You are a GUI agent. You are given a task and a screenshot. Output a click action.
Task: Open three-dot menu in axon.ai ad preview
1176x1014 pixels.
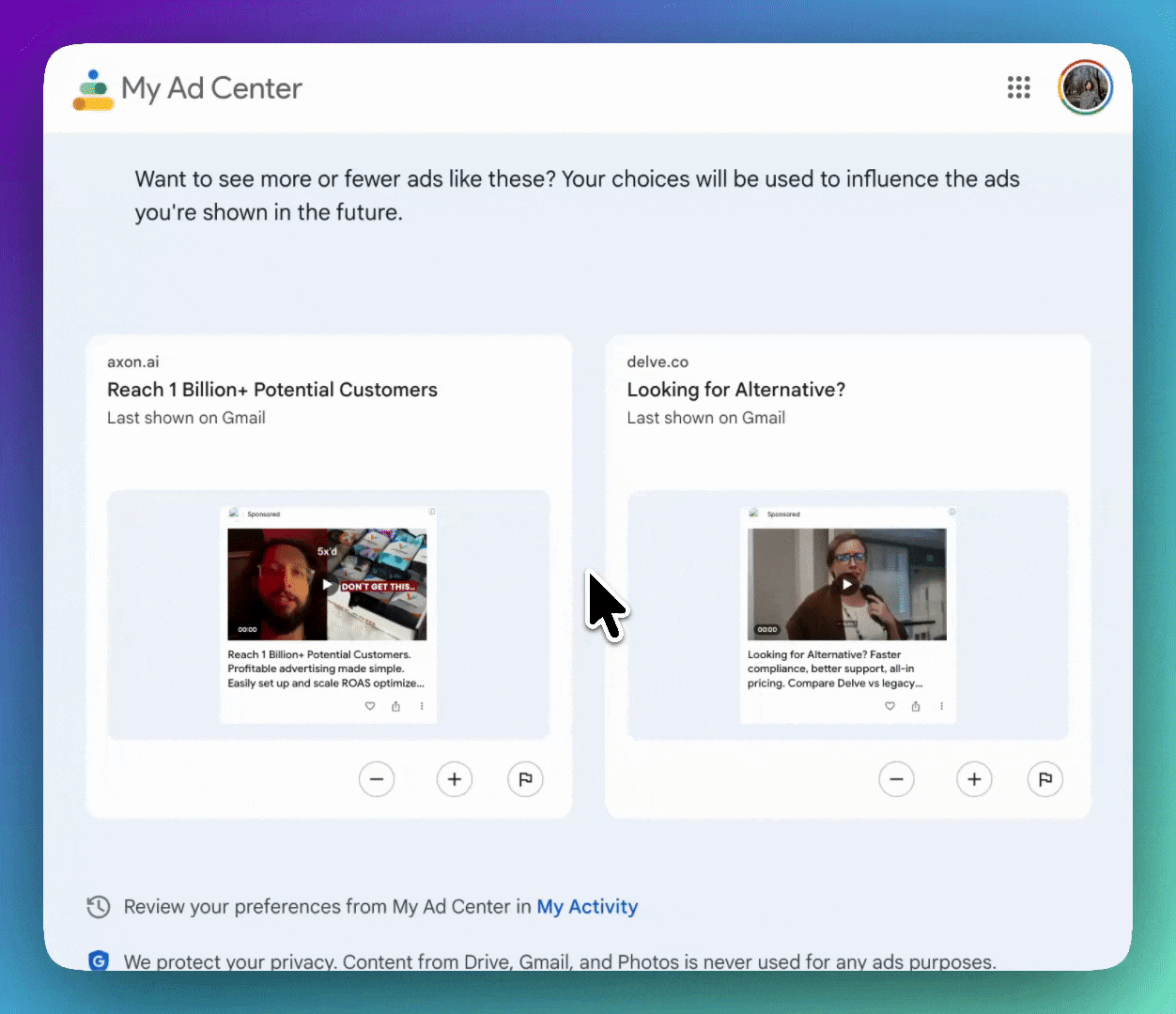click(422, 706)
